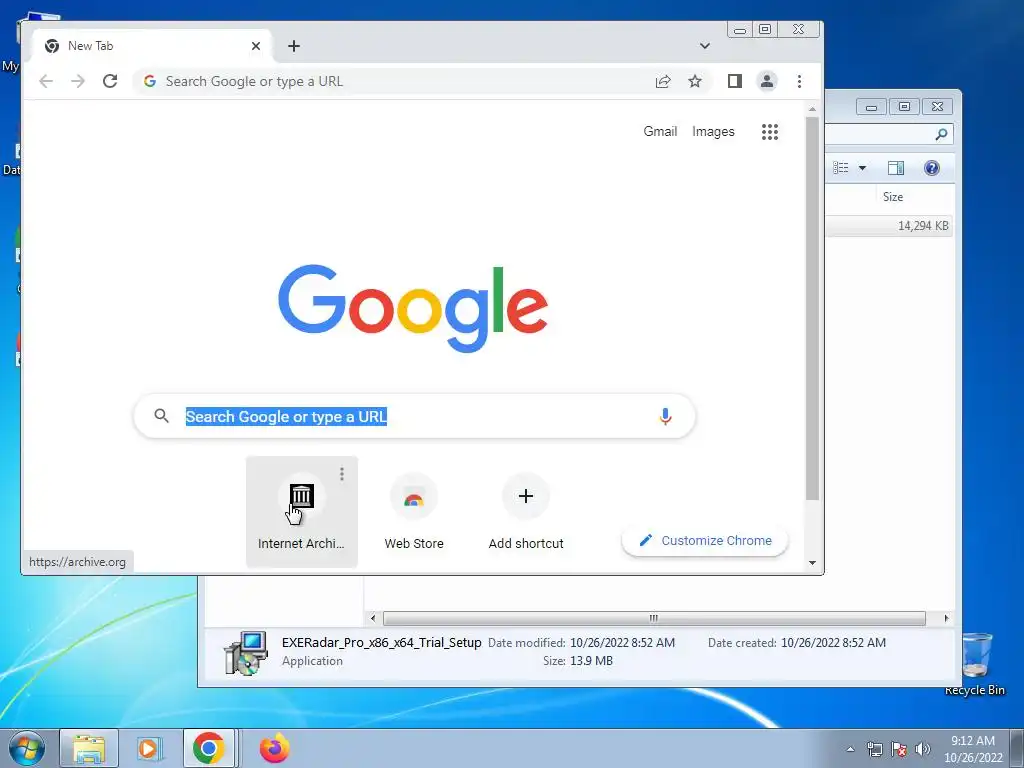This screenshot has height=768, width=1024.
Task: Open the volume speaker icon
Action: [x=922, y=749]
